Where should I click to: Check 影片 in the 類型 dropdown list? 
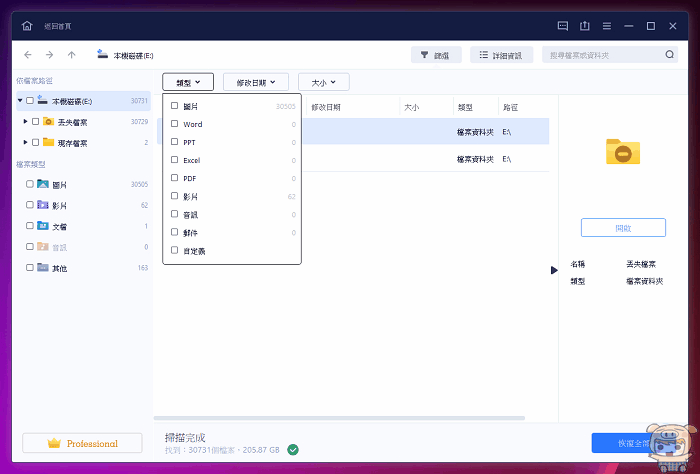pyautogui.click(x=175, y=196)
